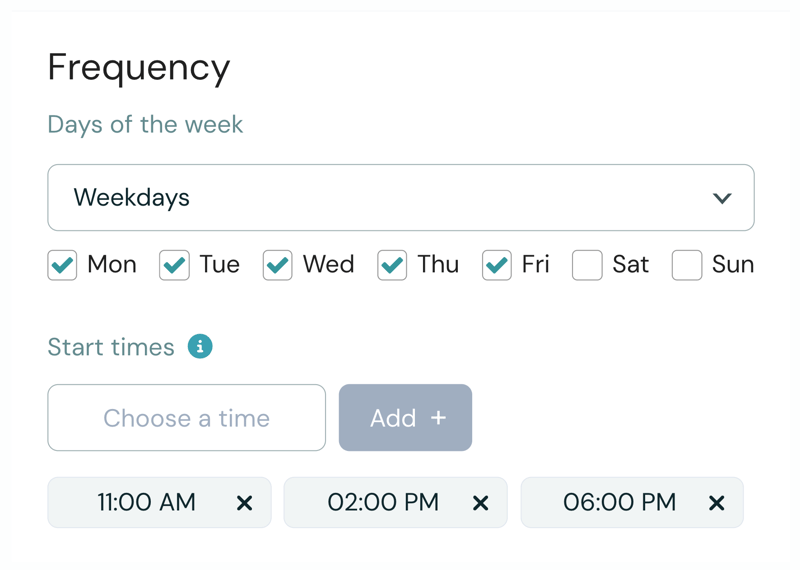The height and width of the screenshot is (570, 800).
Task: Select the 06:00 PM time entry
Action: tap(619, 503)
